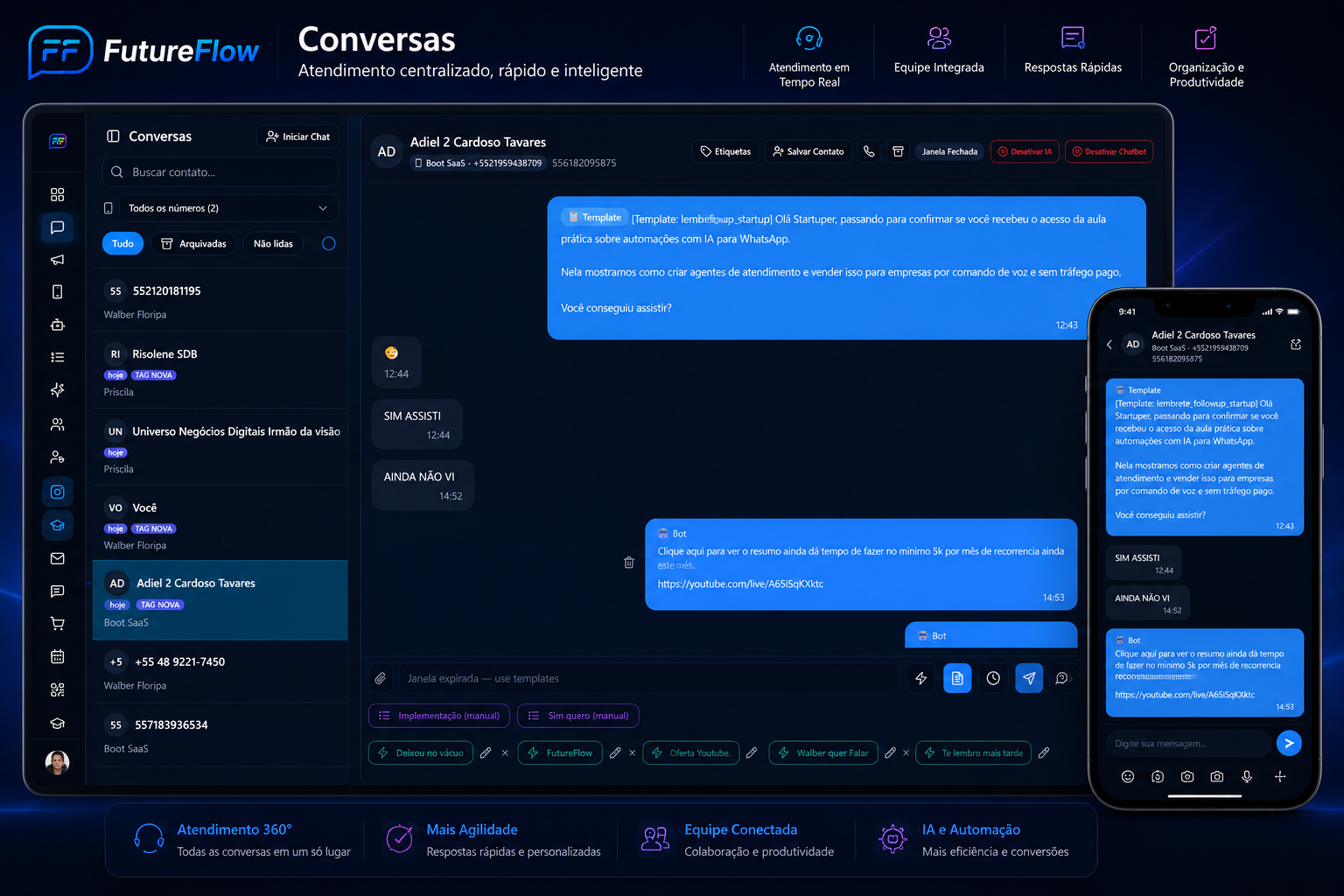Open the 'Você' conversation
Screen dimensions: 1344x896
pyautogui.click(x=220, y=524)
